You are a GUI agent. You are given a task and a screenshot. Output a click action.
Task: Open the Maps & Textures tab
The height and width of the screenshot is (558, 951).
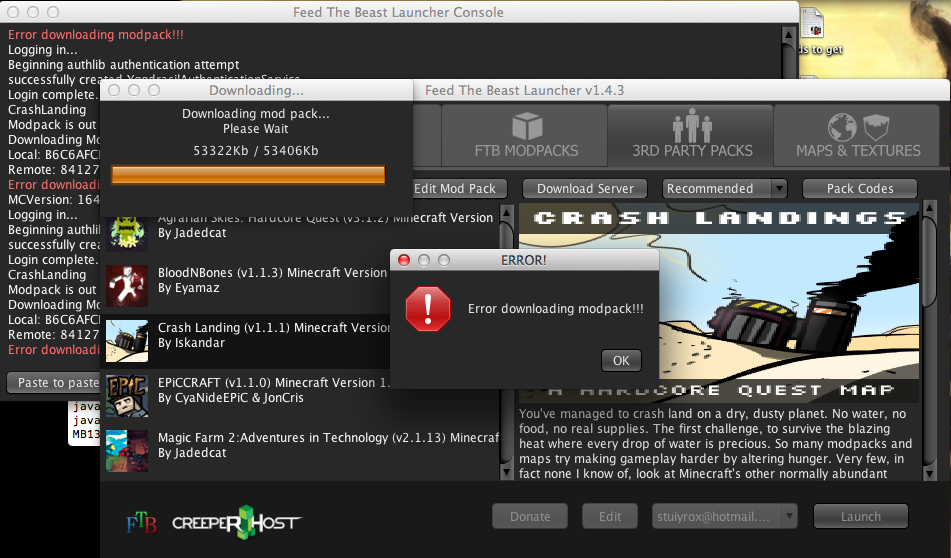[858, 136]
